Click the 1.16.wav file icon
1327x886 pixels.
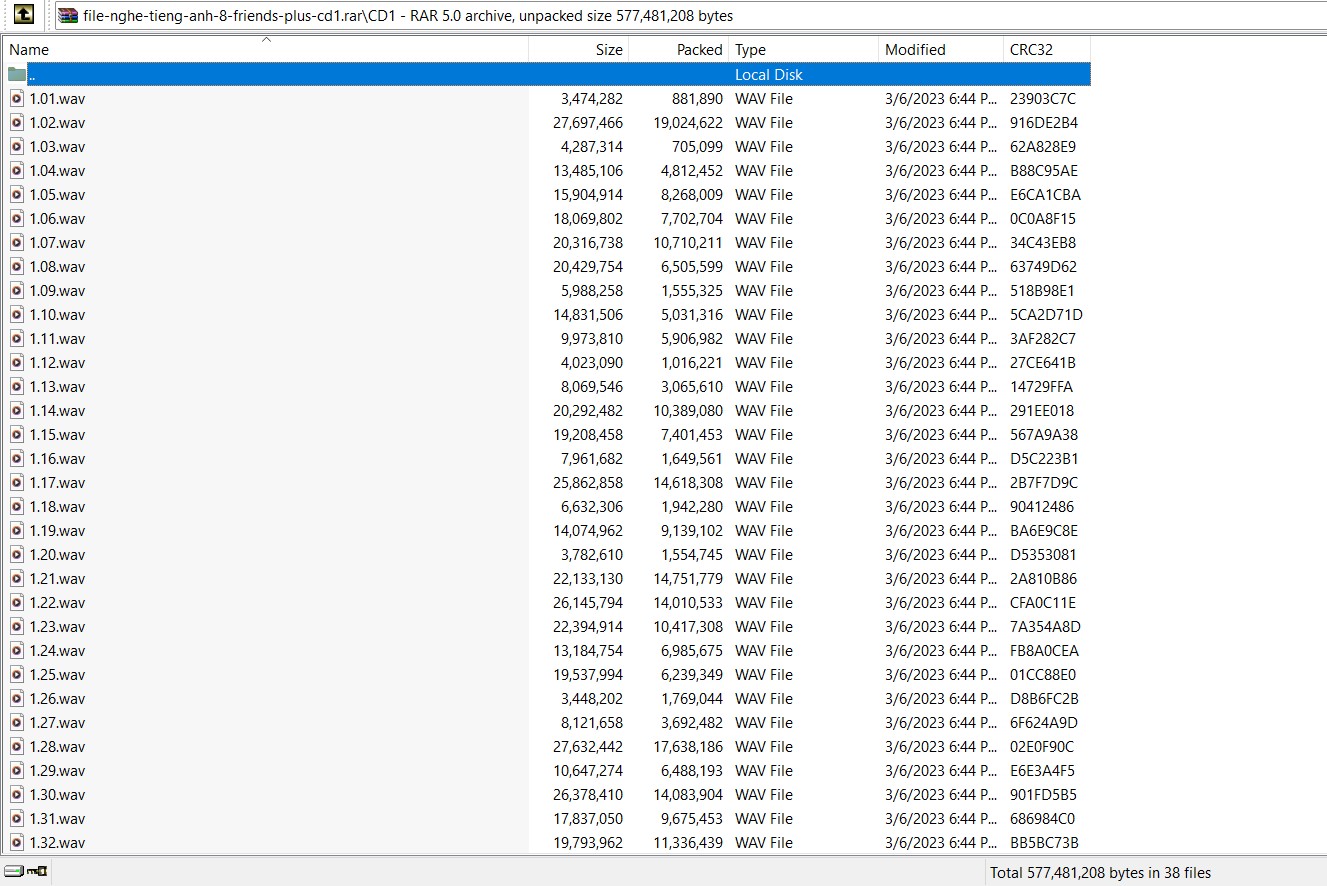tap(17, 458)
